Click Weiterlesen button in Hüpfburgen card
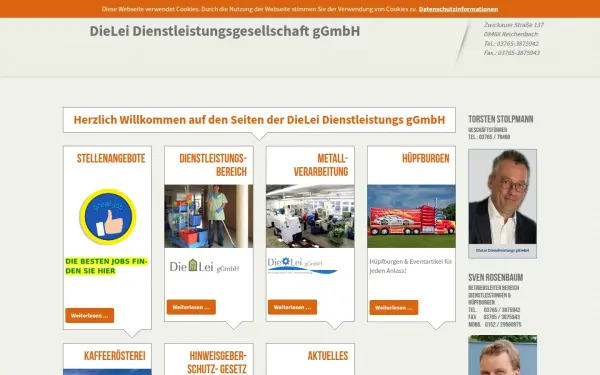This screenshot has height=375, width=600. point(394,308)
